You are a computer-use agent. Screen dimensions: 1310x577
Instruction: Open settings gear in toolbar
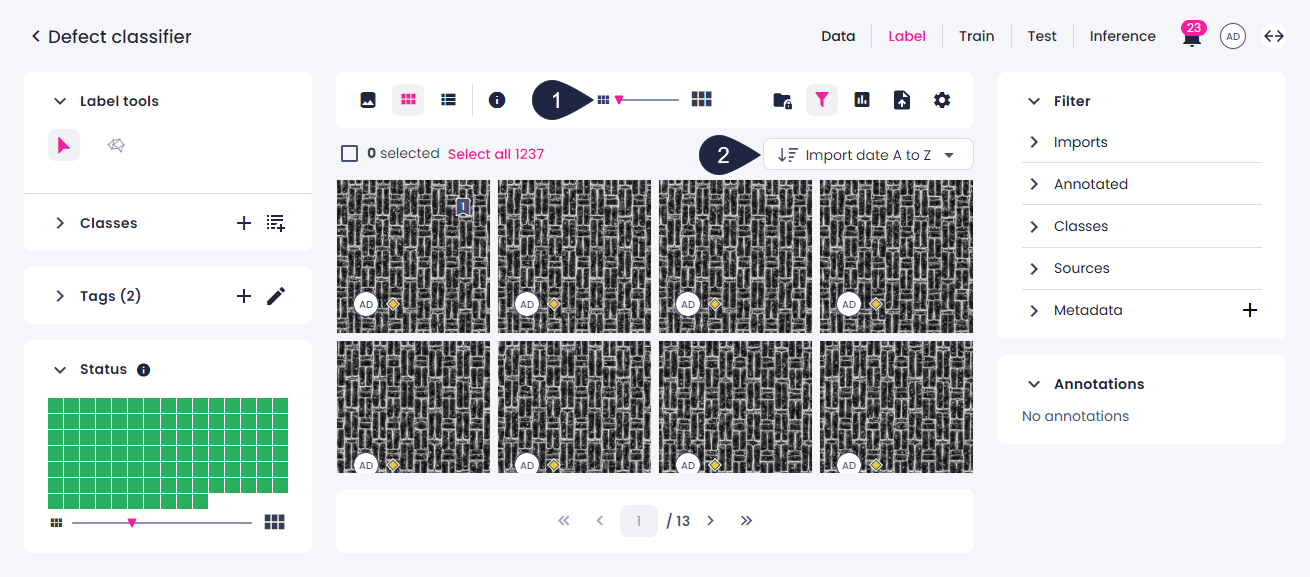[942, 100]
